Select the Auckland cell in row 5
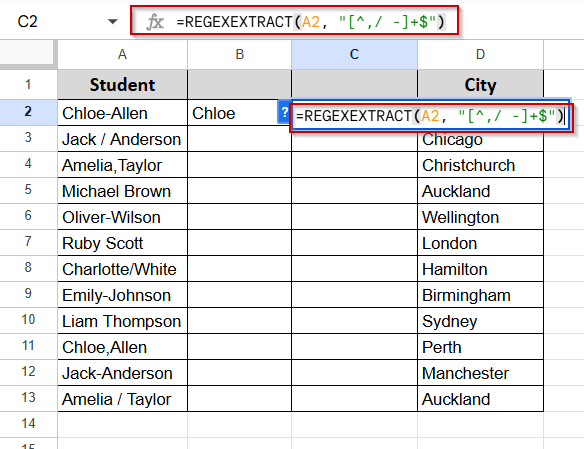Image resolution: width=584 pixels, height=449 pixels. 480,191
